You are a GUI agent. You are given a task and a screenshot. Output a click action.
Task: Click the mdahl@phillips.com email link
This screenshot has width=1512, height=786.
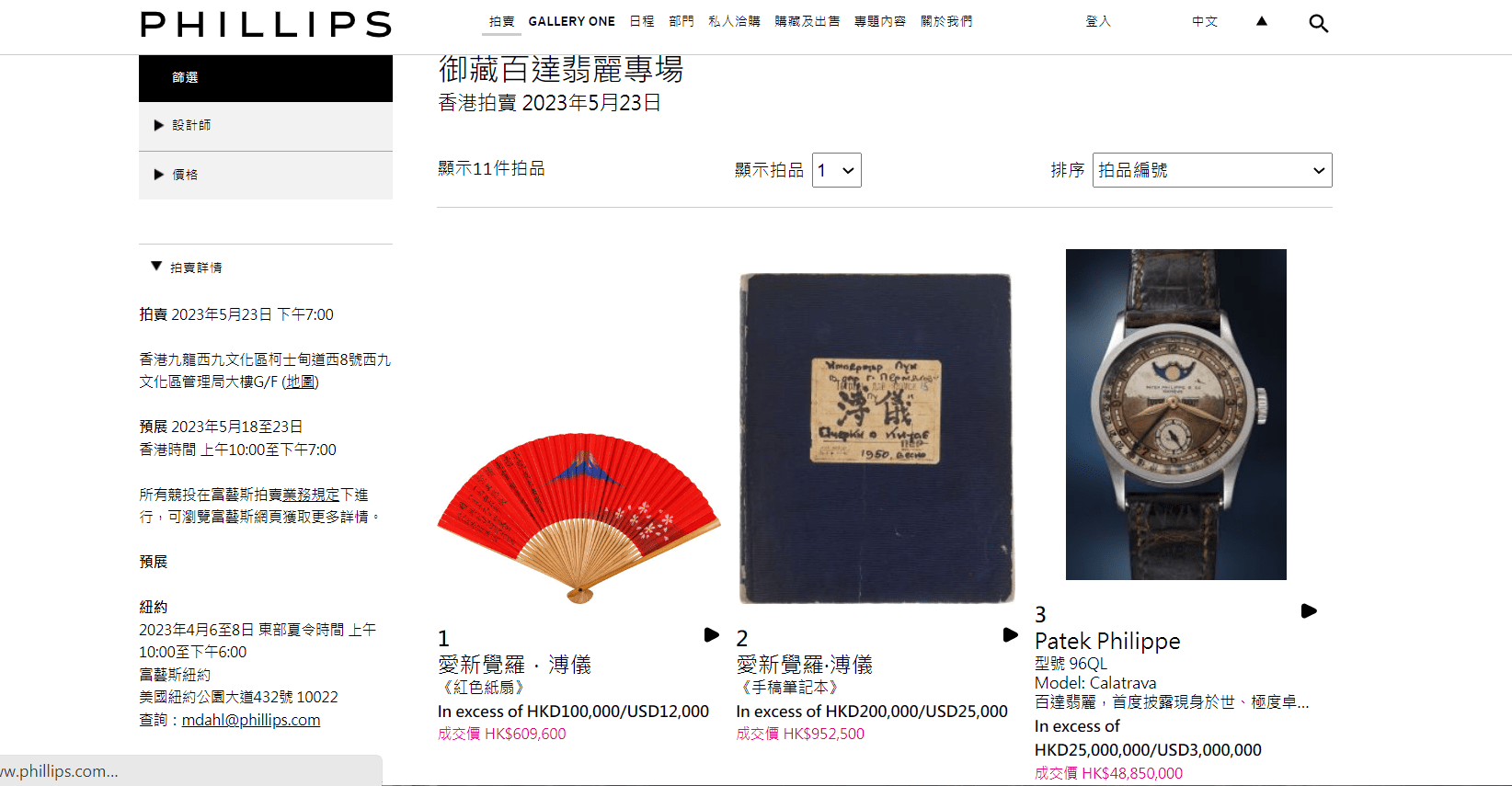tap(251, 720)
